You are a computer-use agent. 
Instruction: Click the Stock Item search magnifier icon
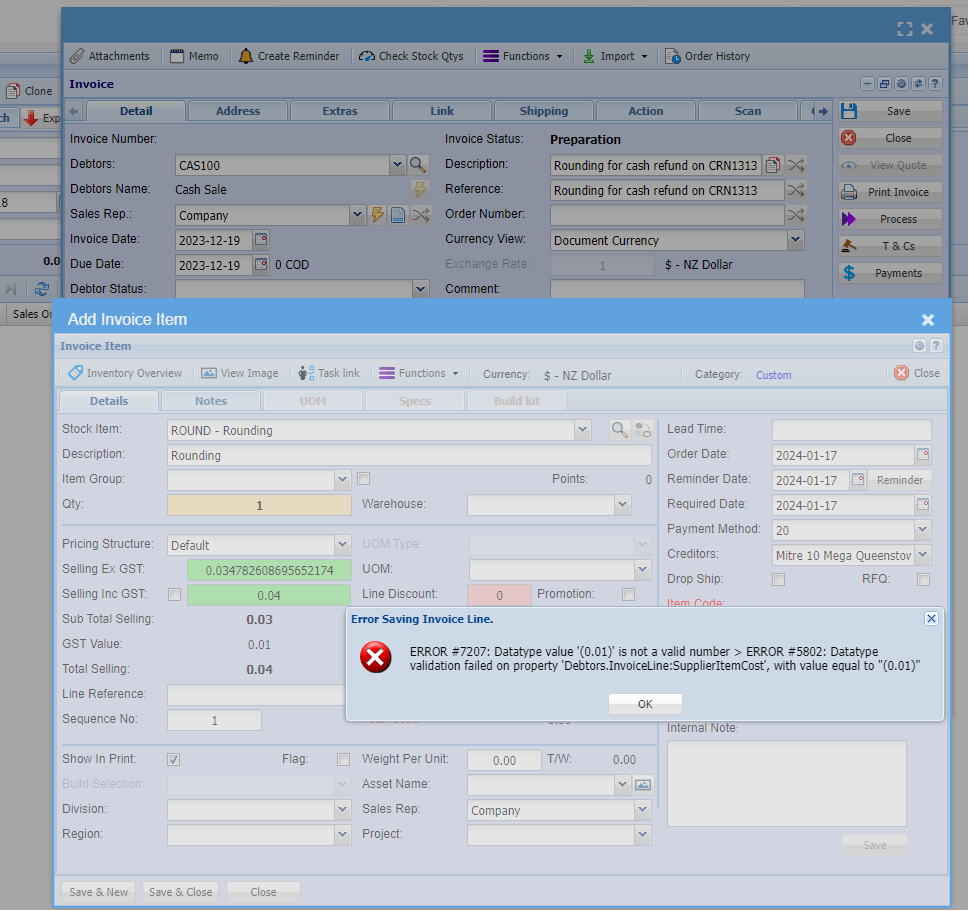point(620,430)
